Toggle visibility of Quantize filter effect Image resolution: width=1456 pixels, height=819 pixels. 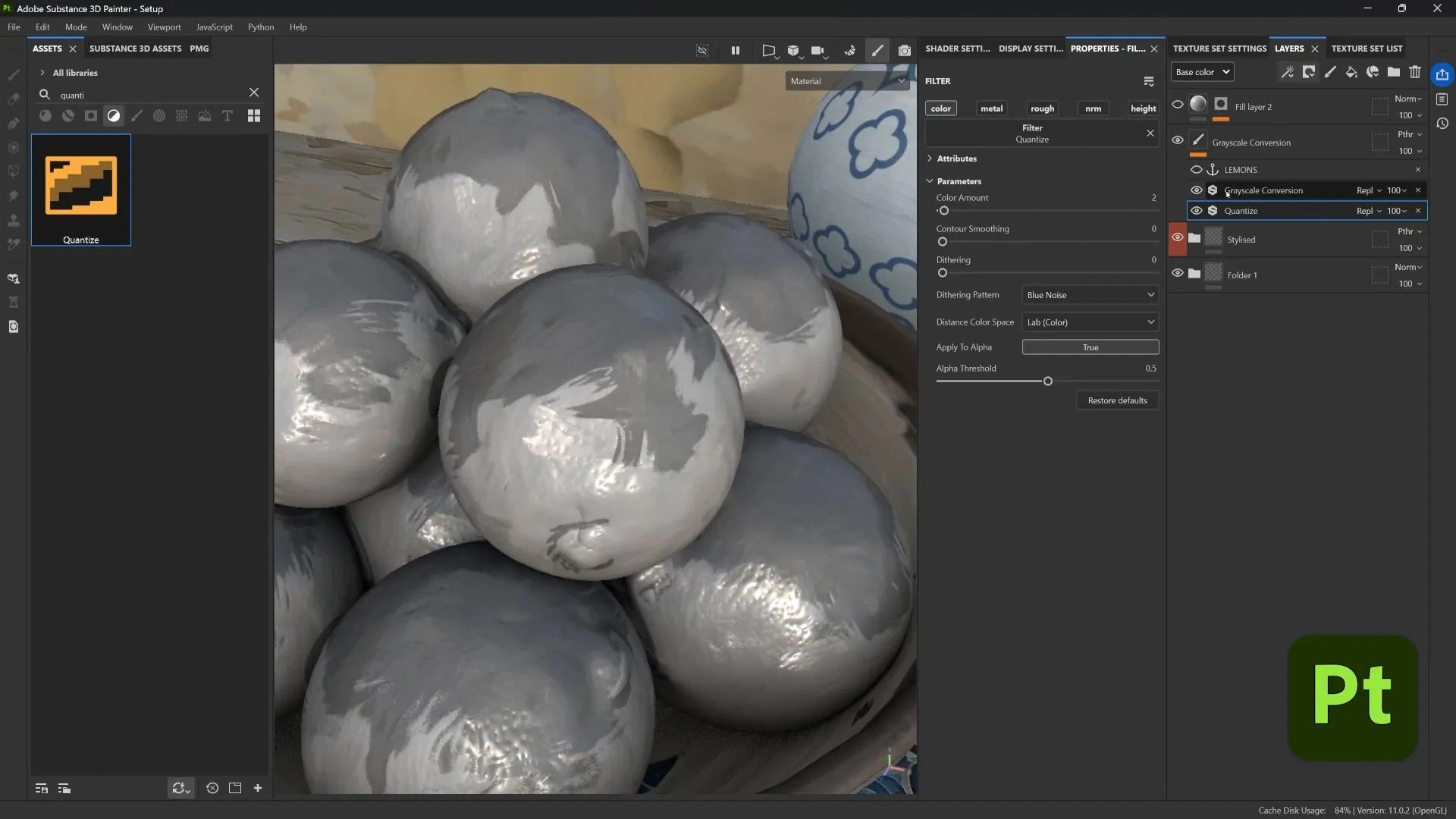click(1197, 211)
